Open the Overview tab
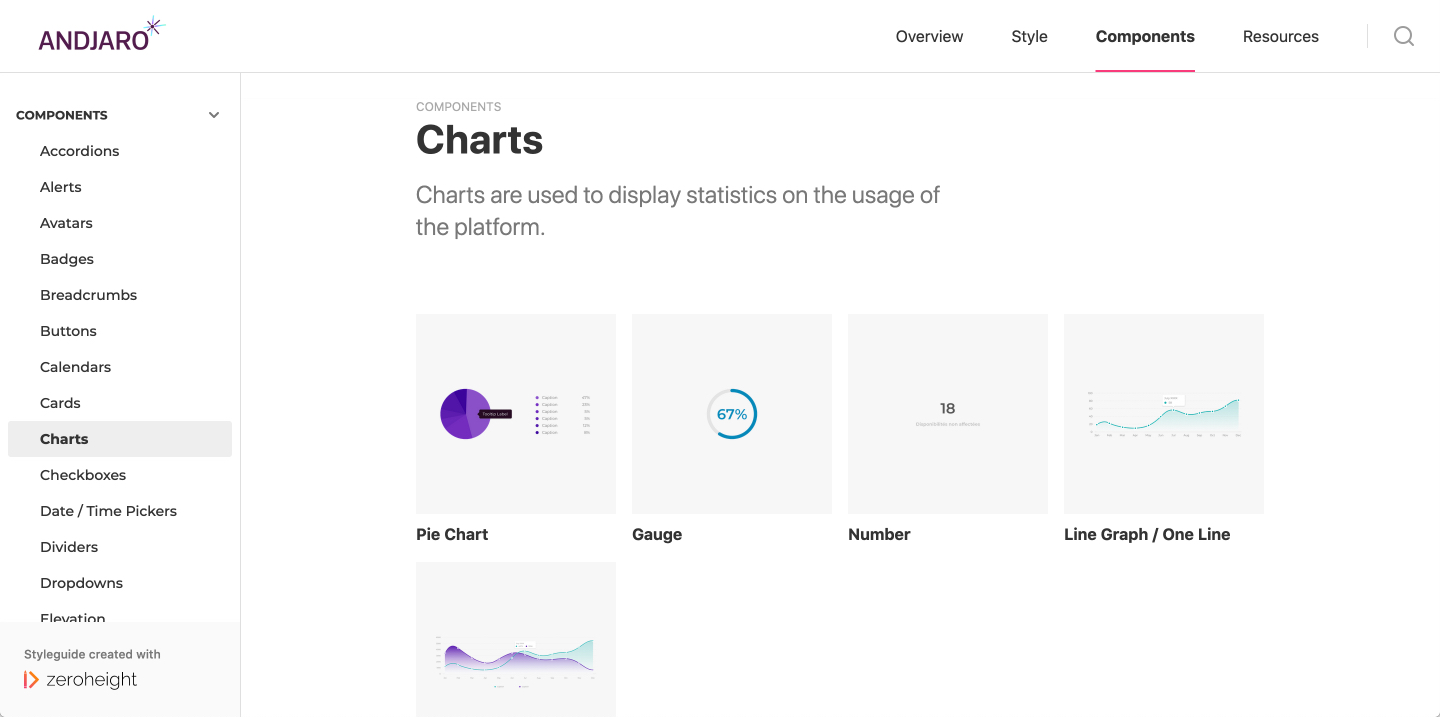Image resolution: width=1440 pixels, height=717 pixels. coord(929,36)
